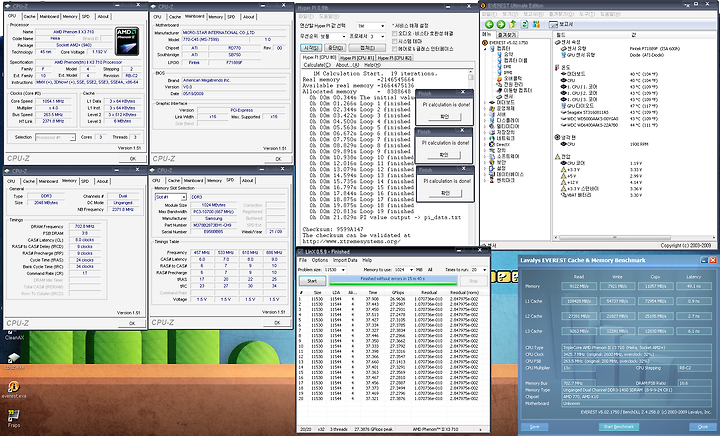Click voltage (전압) warning icon in EVEREST list

(557, 157)
